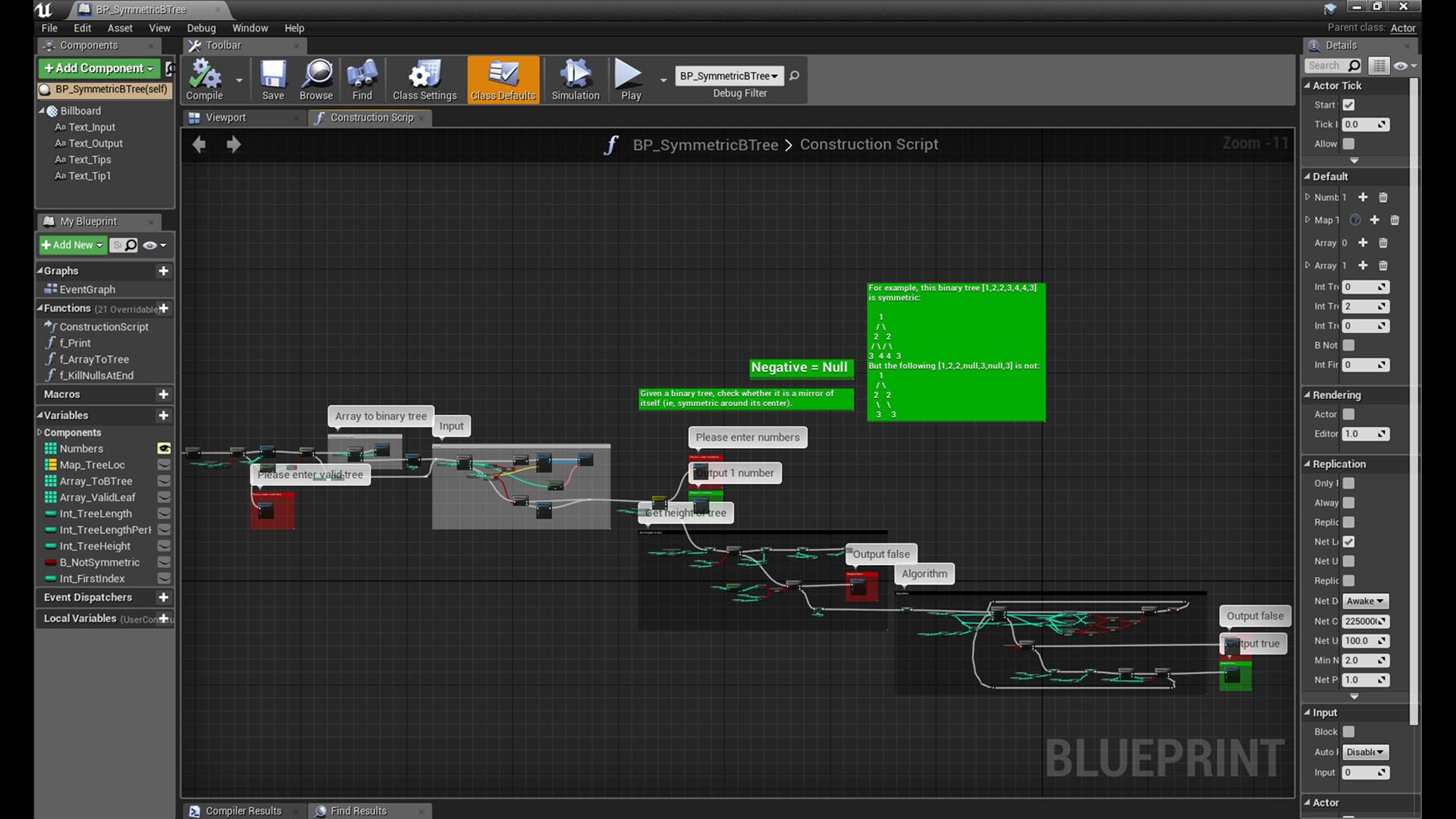Viewport: 1456px width, 819px height.
Task: Click Add New in My Blueprint panel
Action: click(71, 245)
